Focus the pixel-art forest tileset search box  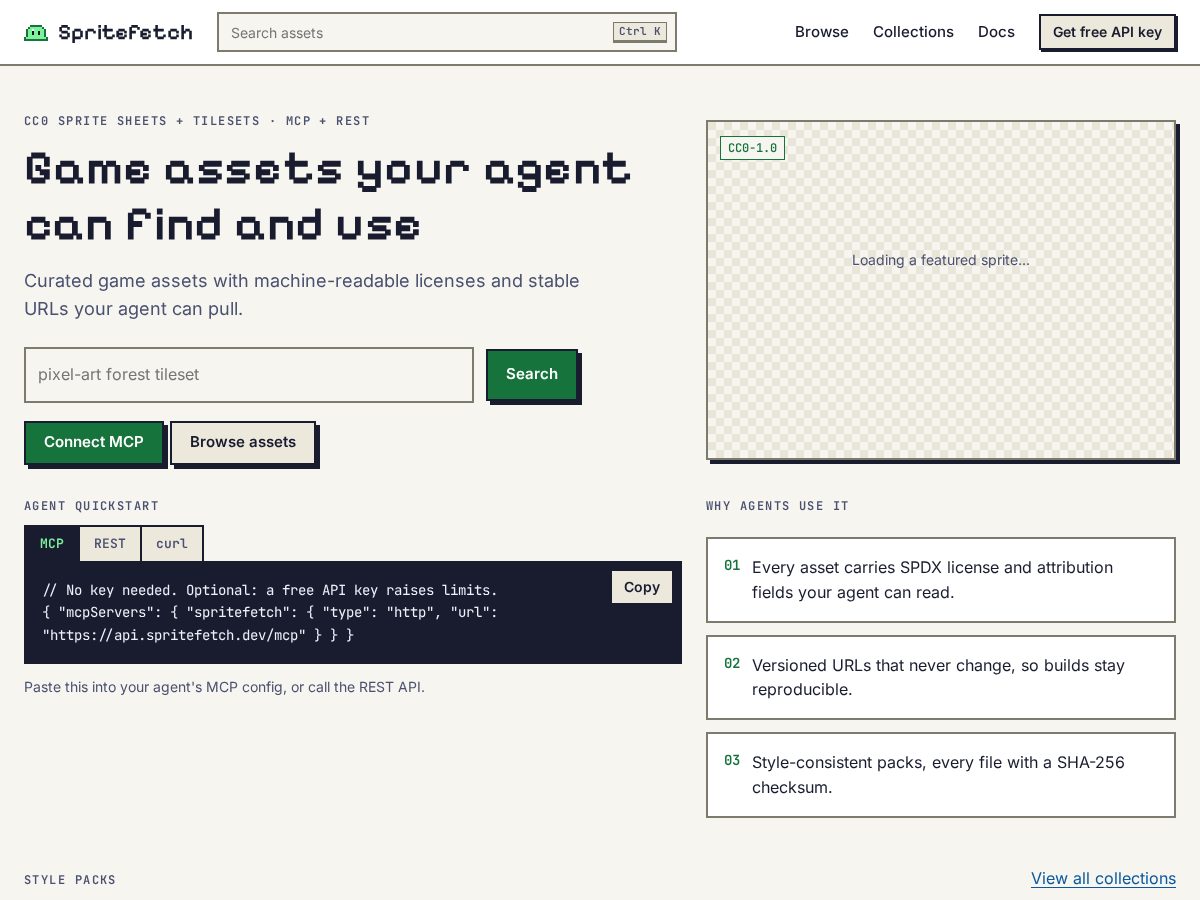coord(249,375)
